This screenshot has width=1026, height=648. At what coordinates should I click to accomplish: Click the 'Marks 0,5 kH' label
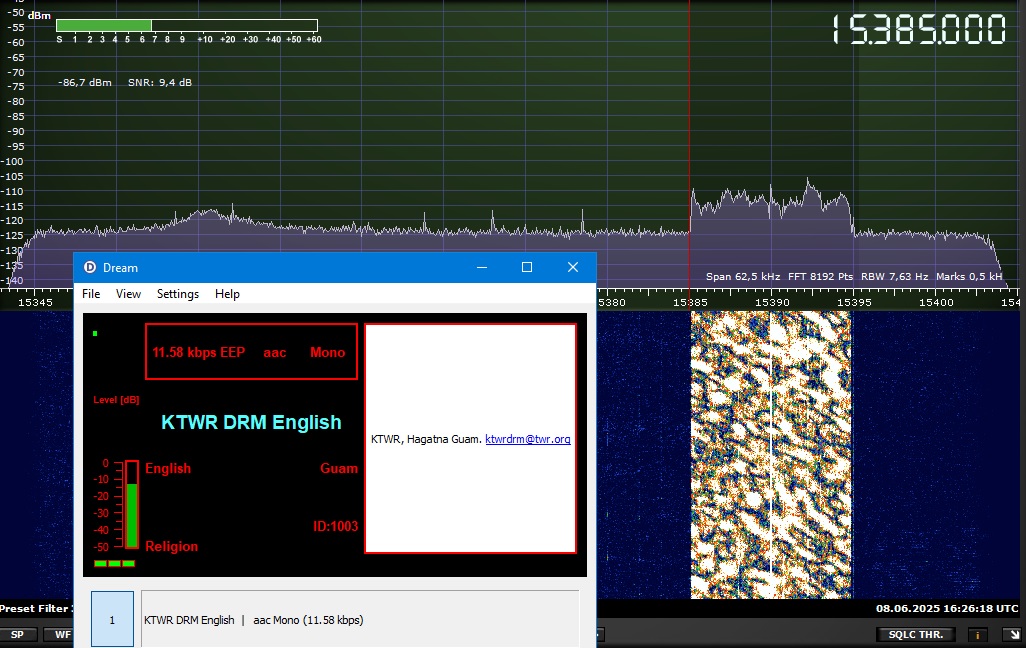(x=969, y=276)
